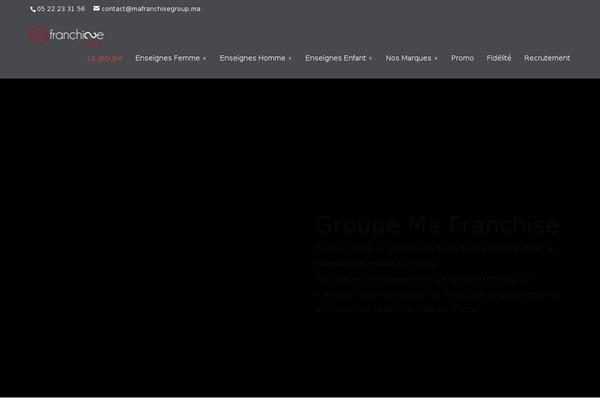Click the contact@mafranchisegroup.ma email link
Screen dimensions: 600x400
(x=151, y=9)
